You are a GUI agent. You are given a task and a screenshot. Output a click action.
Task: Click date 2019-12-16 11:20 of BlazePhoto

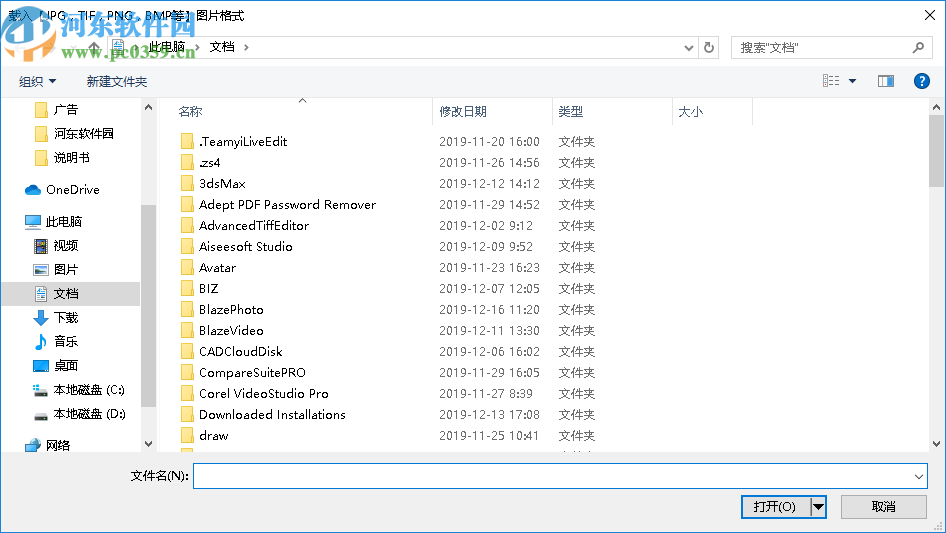(489, 310)
